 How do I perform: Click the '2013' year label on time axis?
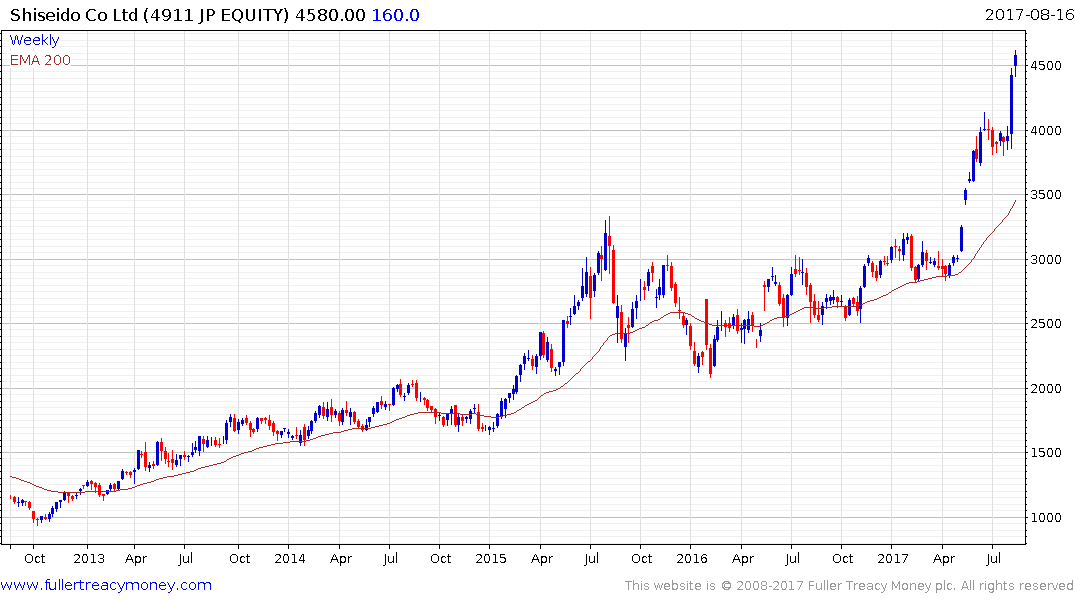coord(89,558)
